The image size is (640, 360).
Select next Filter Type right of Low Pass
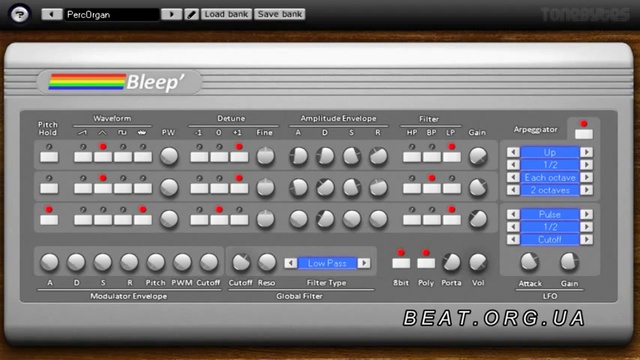pyautogui.click(x=364, y=263)
